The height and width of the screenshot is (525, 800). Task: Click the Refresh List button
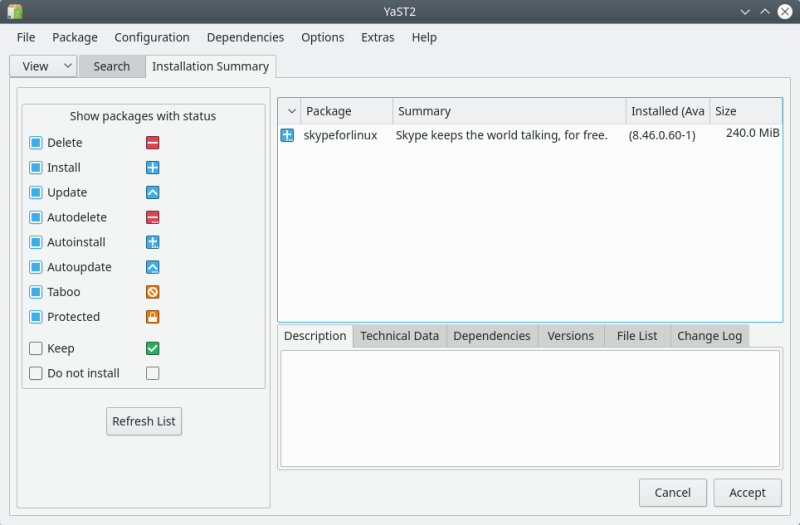pos(144,421)
